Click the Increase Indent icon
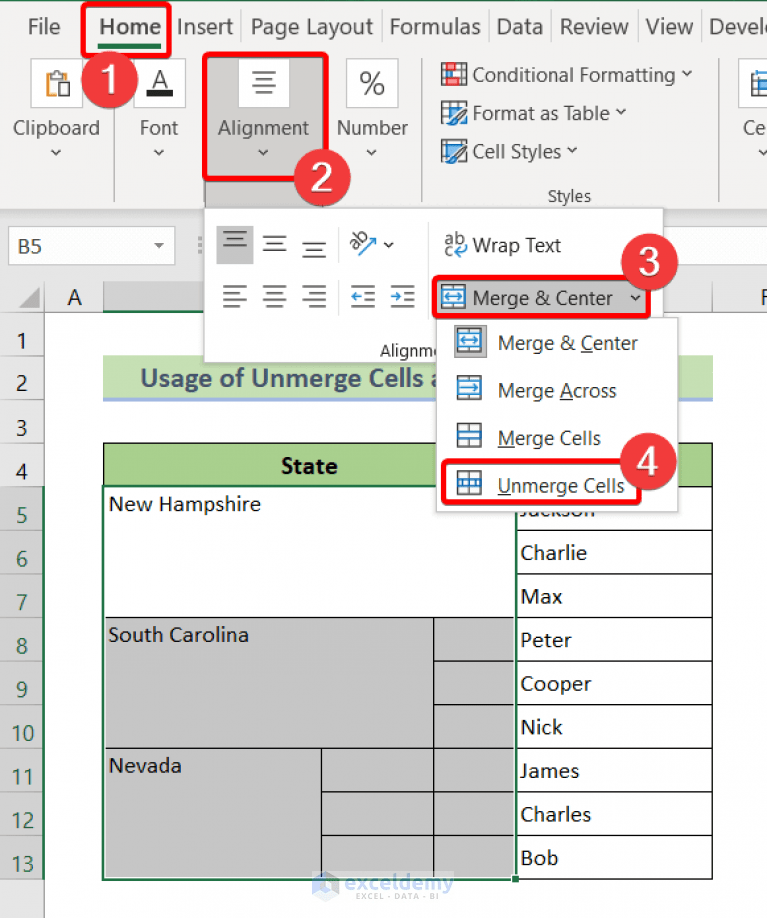 pyautogui.click(x=402, y=296)
